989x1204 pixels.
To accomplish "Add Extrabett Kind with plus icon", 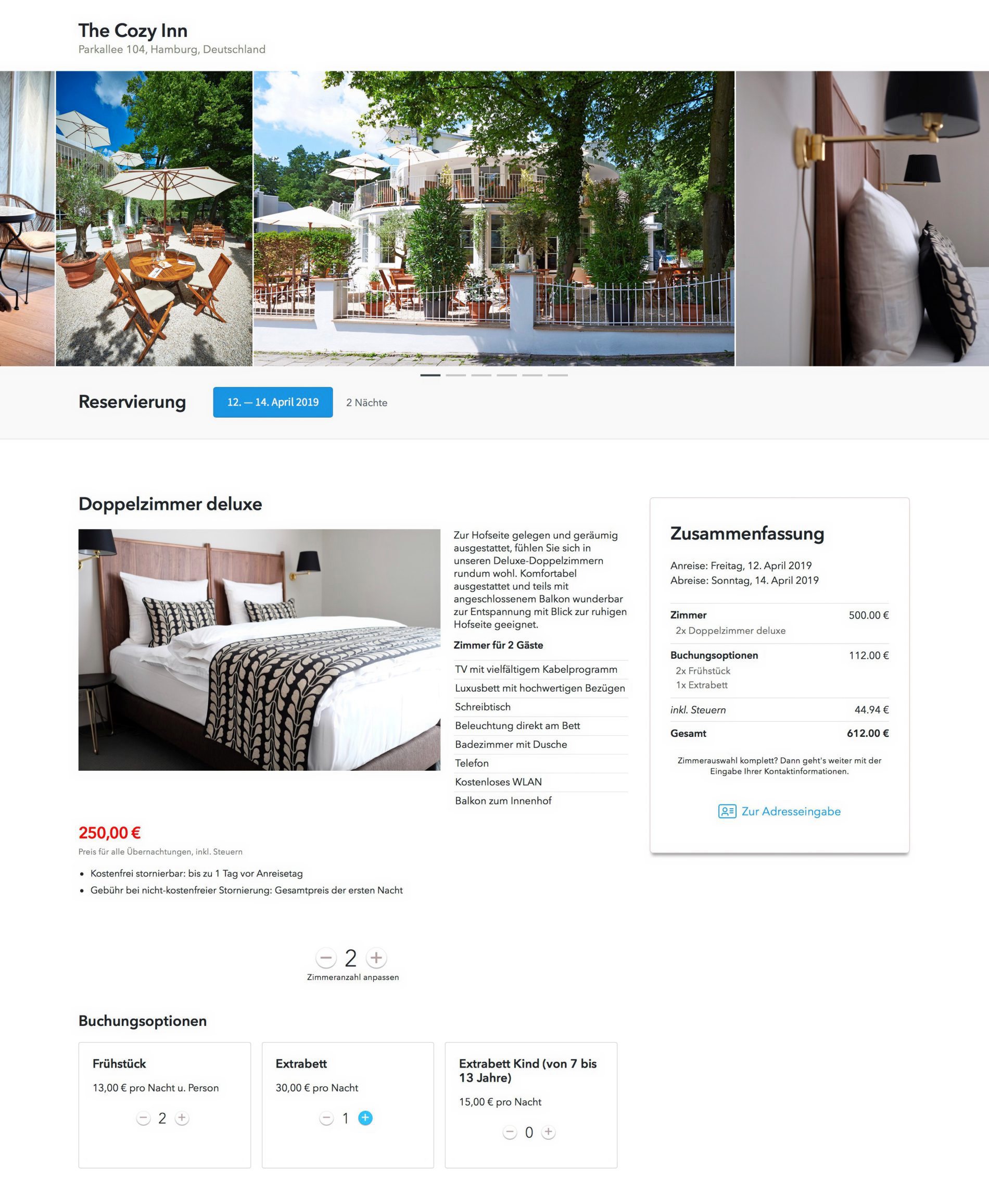I will coord(548,1132).
